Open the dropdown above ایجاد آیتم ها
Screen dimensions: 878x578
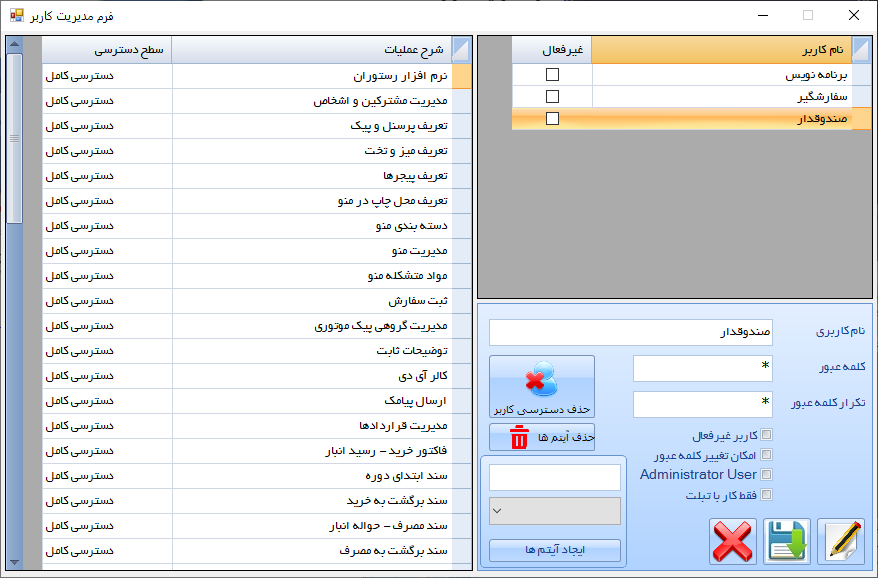(x=555, y=511)
